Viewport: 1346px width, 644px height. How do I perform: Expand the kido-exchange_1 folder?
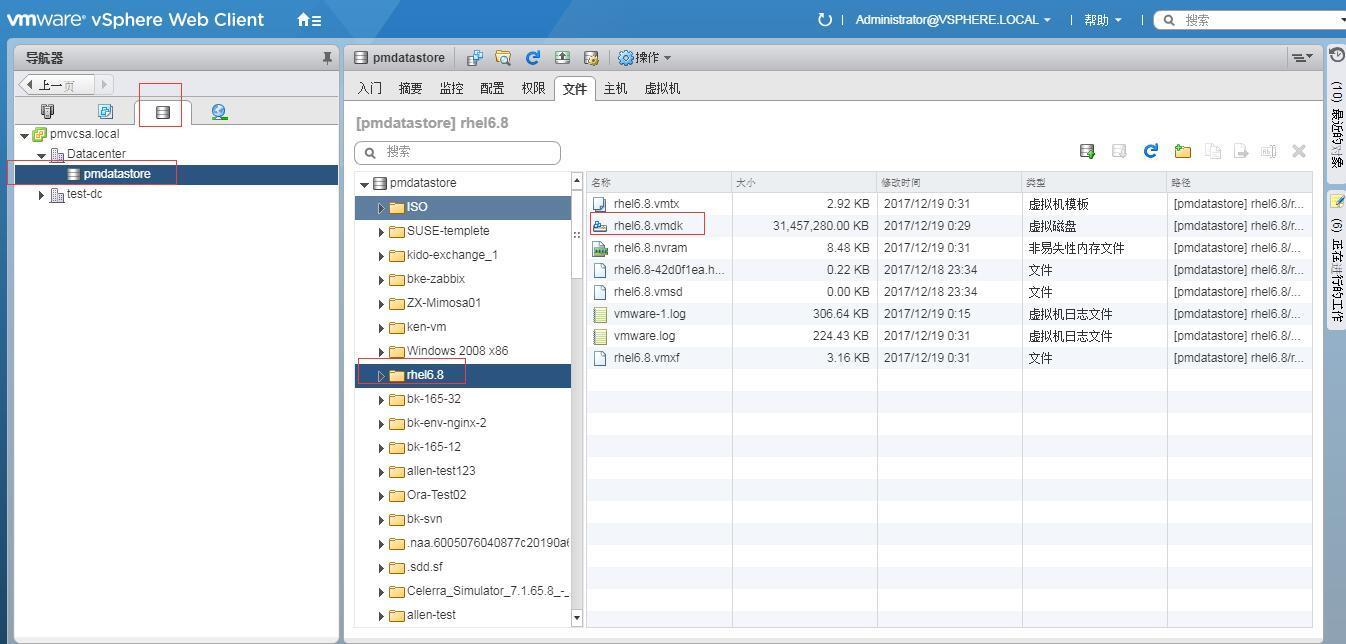pyautogui.click(x=381, y=256)
